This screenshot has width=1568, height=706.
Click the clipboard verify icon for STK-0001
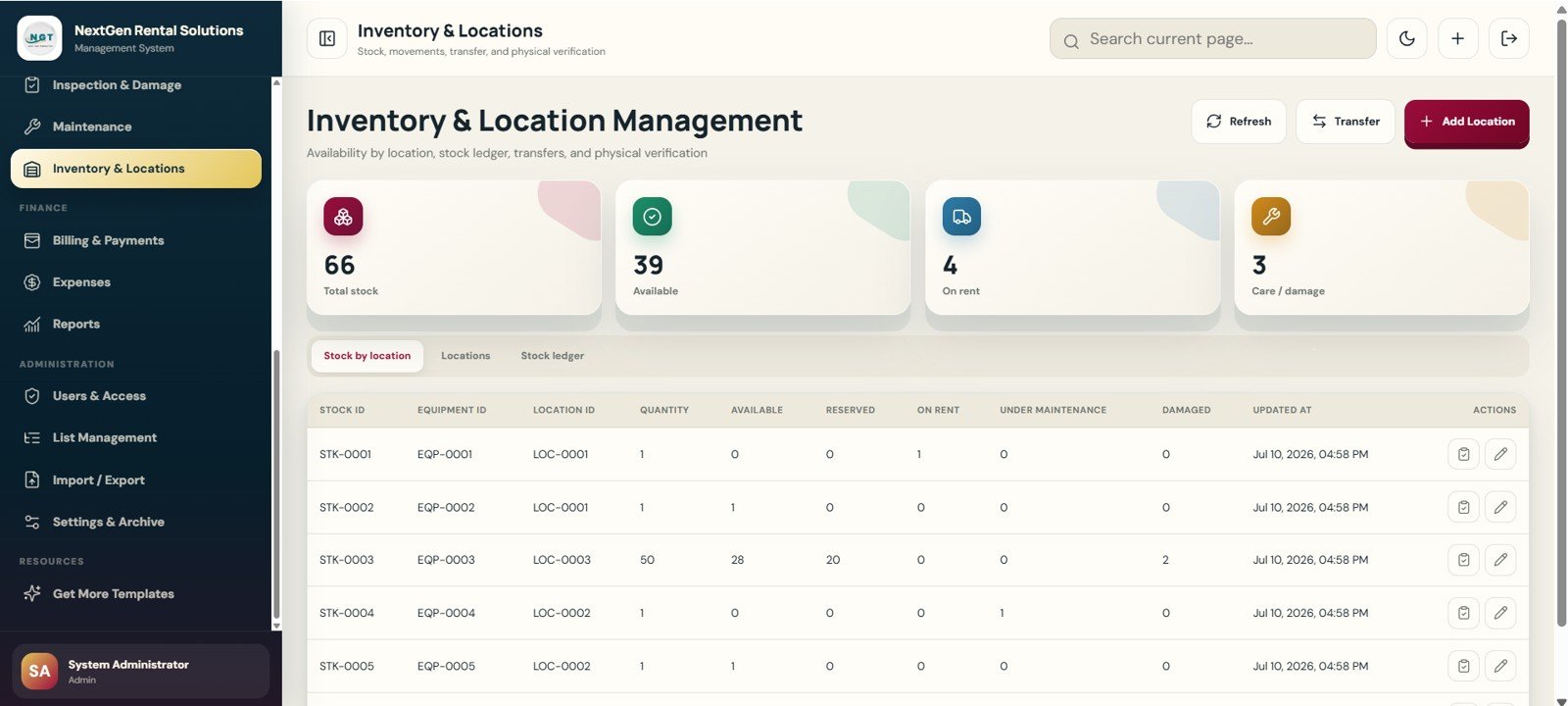pyautogui.click(x=1463, y=454)
